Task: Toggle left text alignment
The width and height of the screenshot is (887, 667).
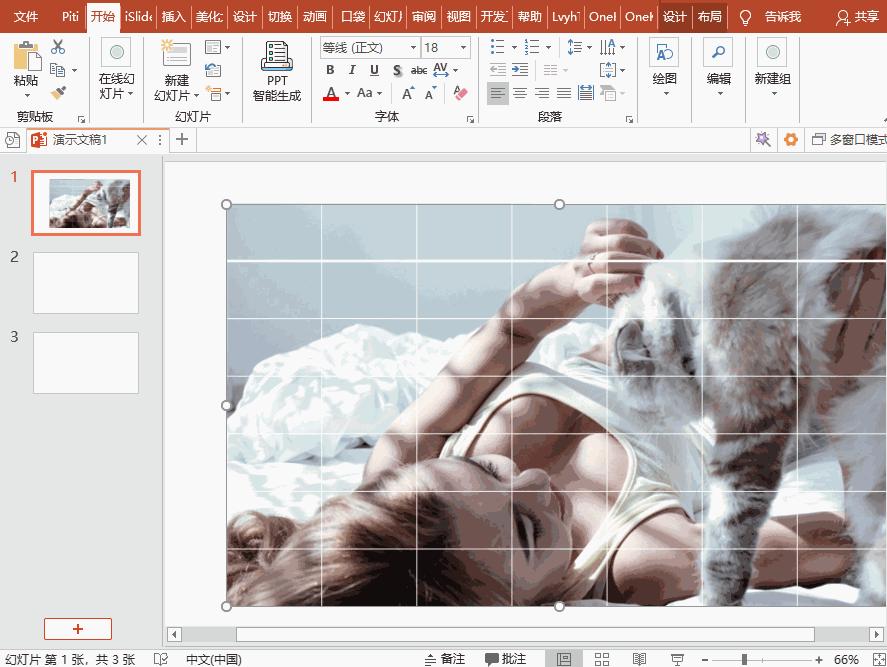Action: pyautogui.click(x=498, y=93)
